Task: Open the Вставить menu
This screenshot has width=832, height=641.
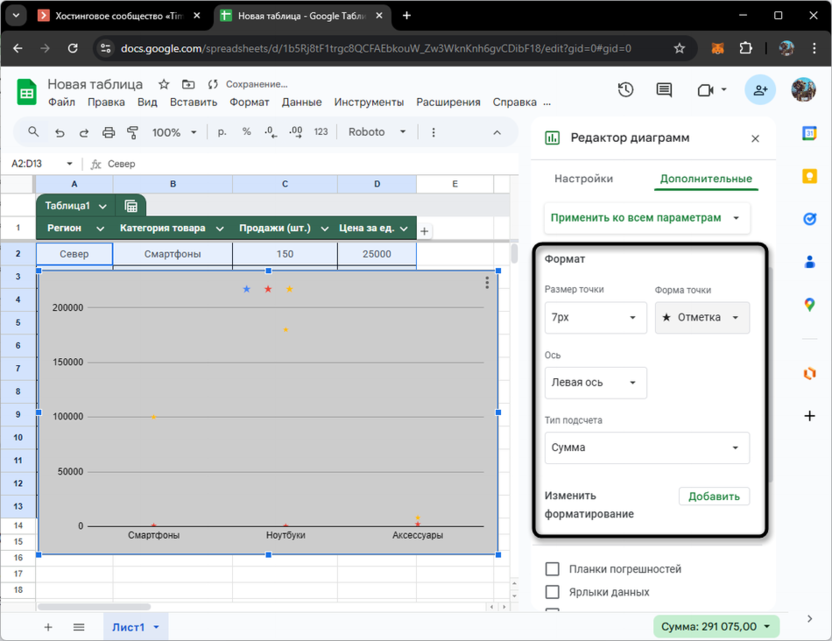Action: [193, 102]
